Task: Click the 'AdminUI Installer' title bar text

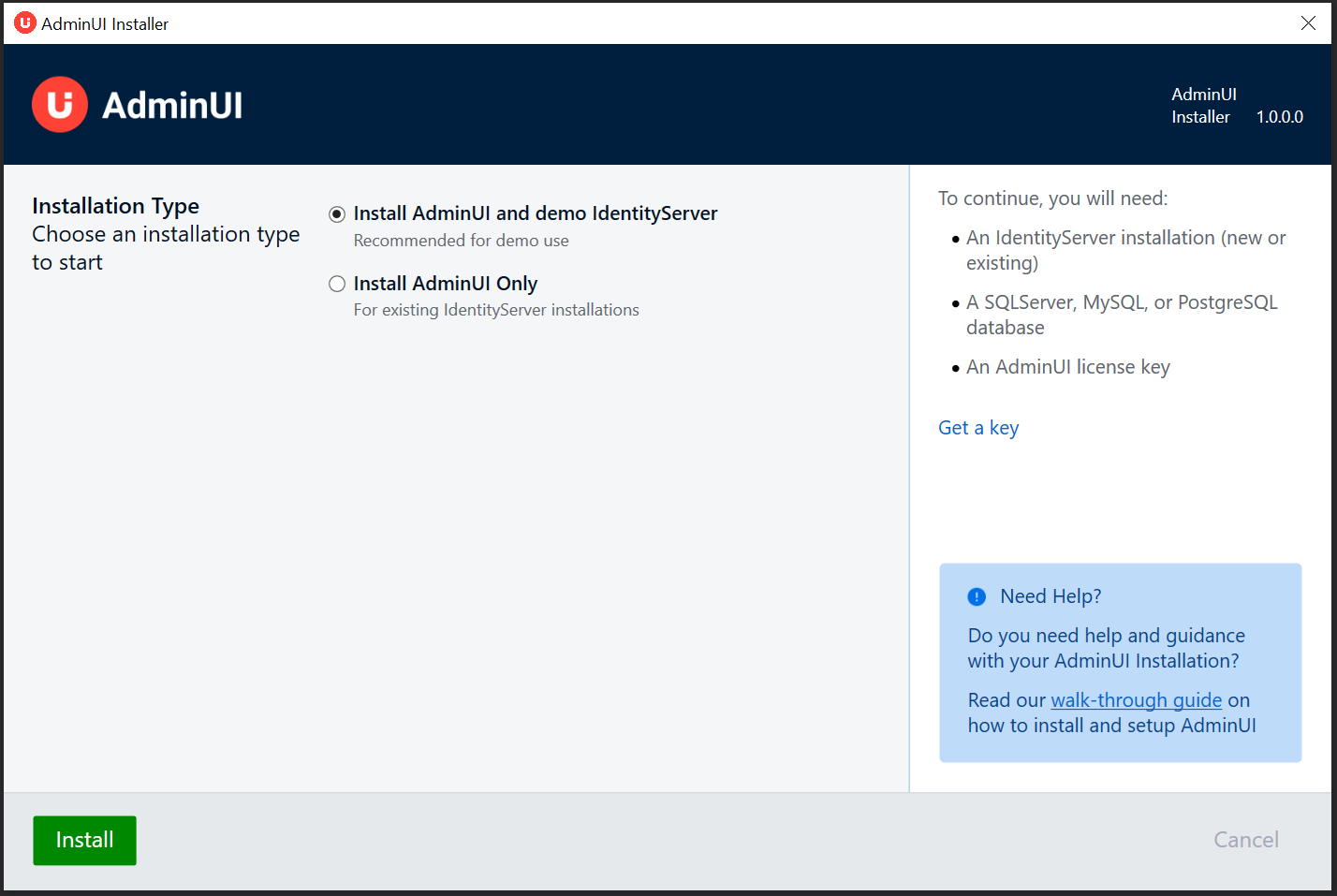Action: click(x=105, y=24)
